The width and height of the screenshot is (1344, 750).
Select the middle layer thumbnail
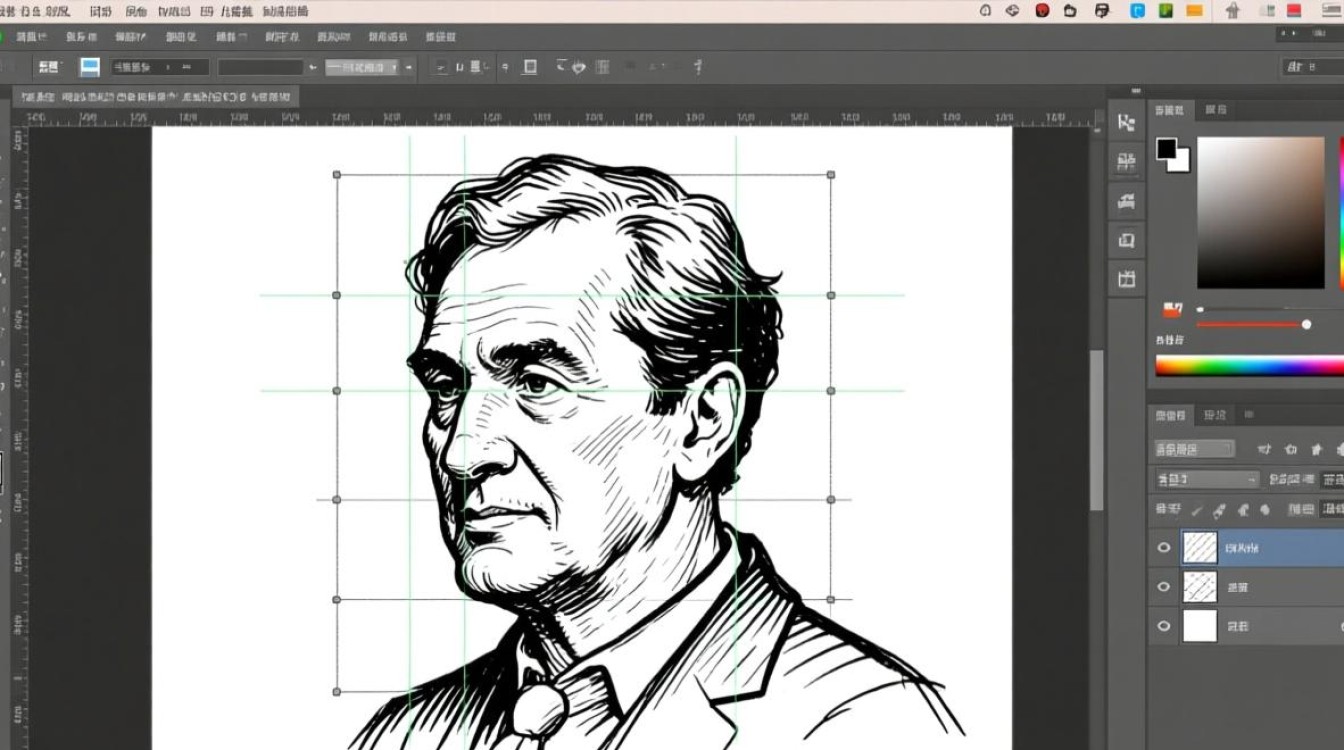pyautogui.click(x=1200, y=587)
